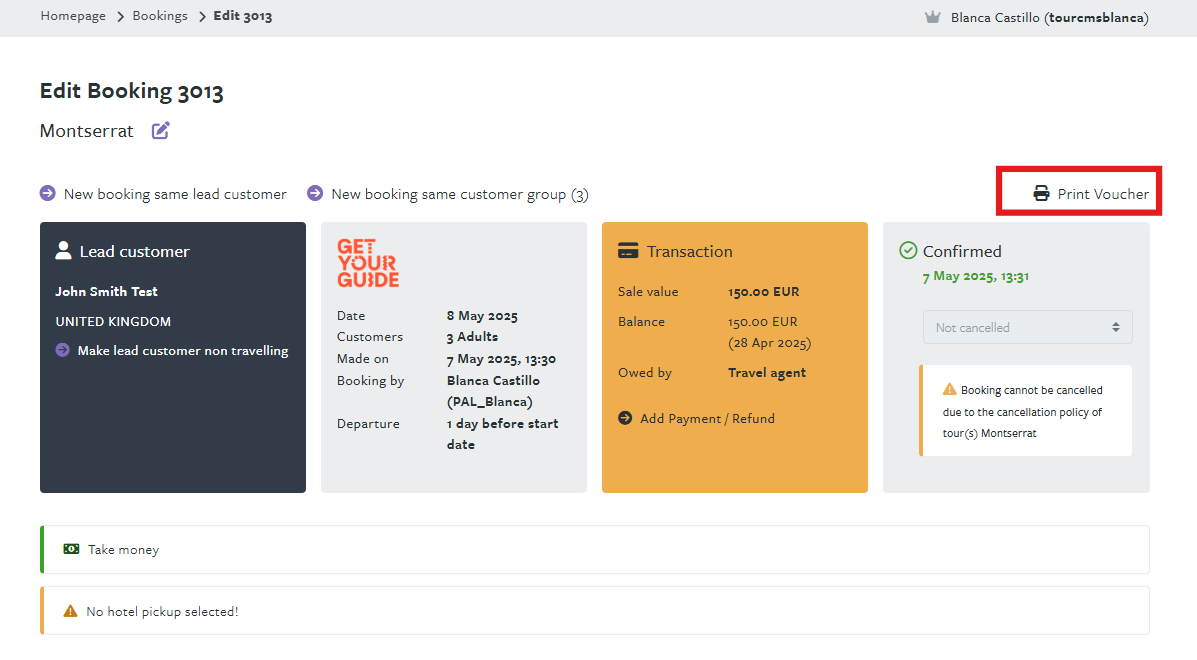Click arrow icon beside Add Payment / Refund
Image resolution: width=1197 pixels, height=660 pixels.
tap(624, 418)
